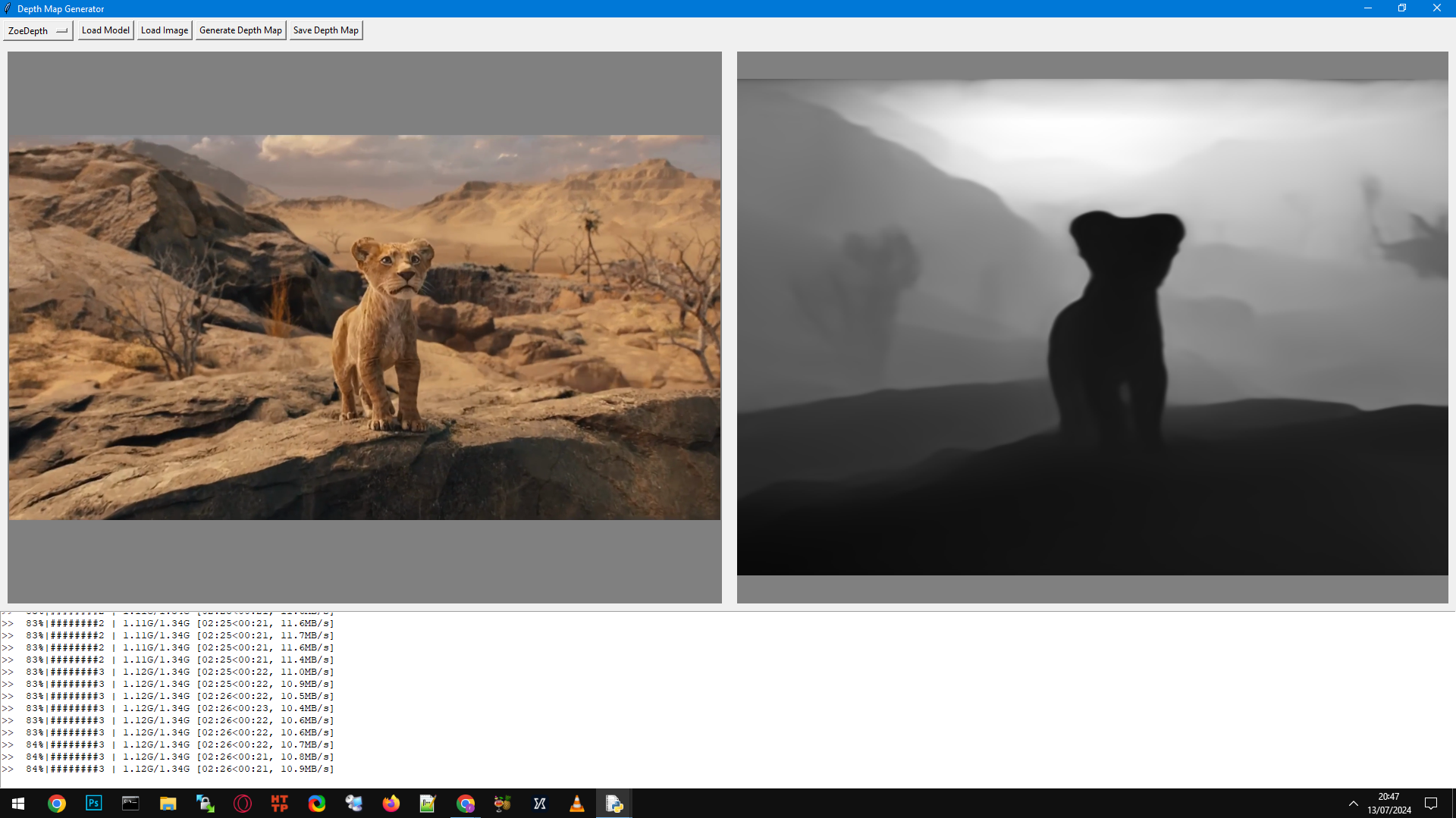Screen dimensions: 1456x818
Task: Click the log line showing 11.4MB/s
Action: [x=168, y=660]
